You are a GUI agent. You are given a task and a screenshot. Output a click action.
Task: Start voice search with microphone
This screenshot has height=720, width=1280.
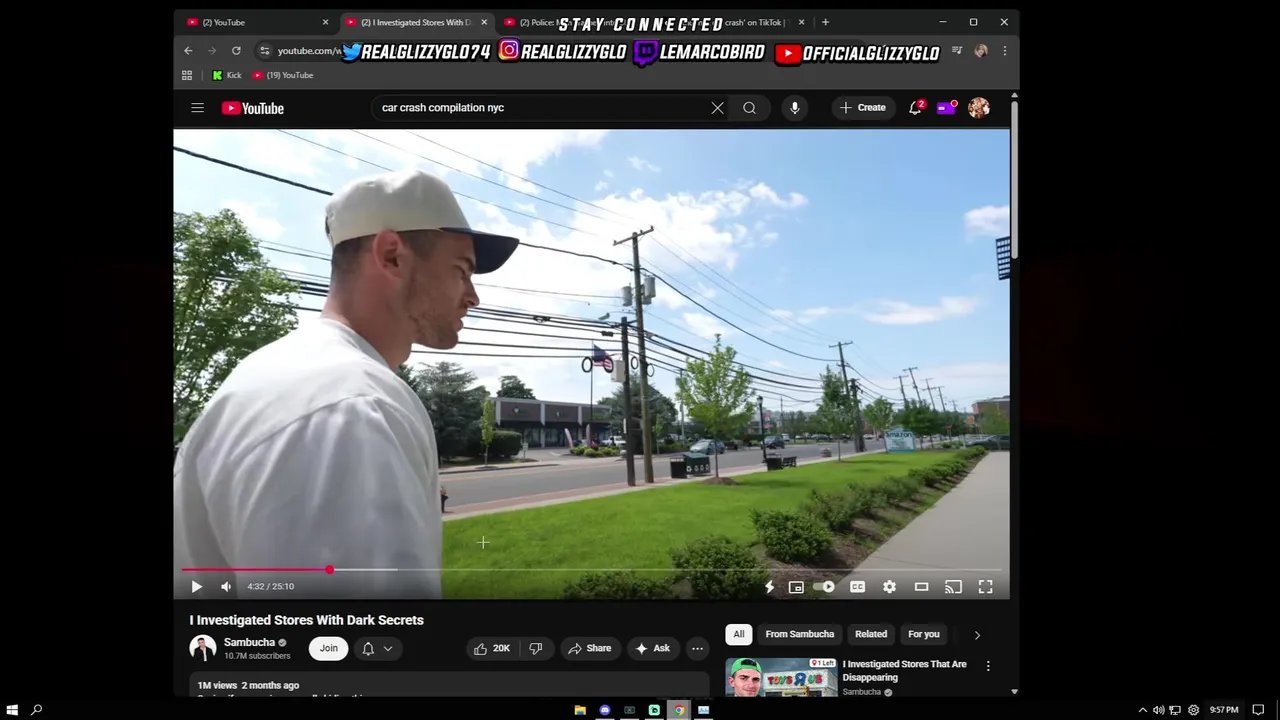click(795, 108)
